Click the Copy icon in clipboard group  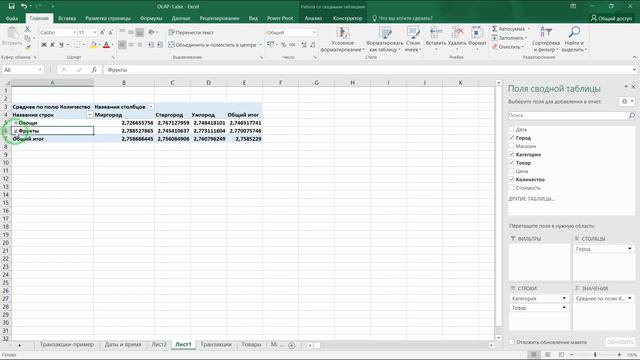click(x=27, y=38)
